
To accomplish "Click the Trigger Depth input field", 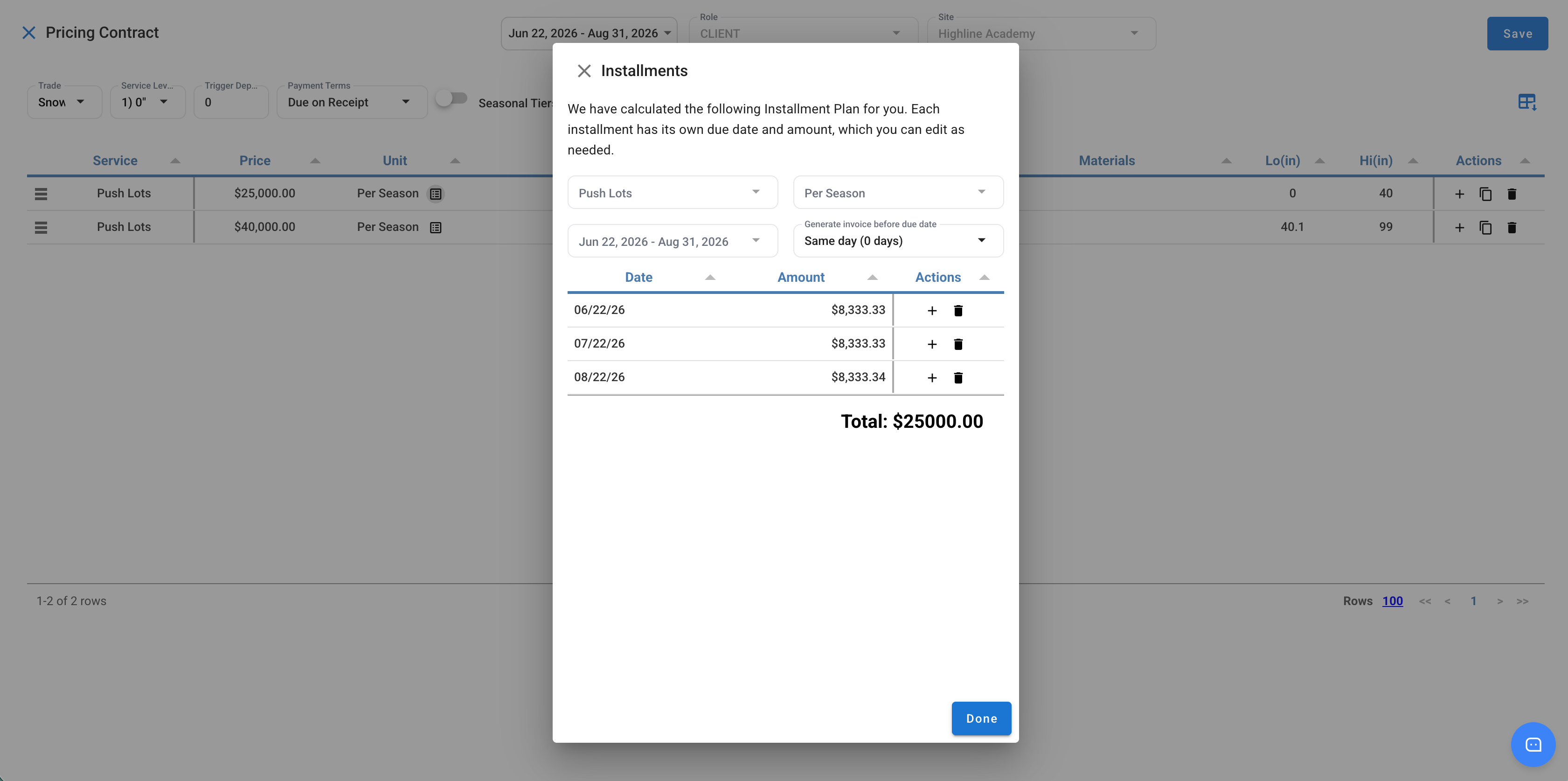I will click(x=231, y=102).
